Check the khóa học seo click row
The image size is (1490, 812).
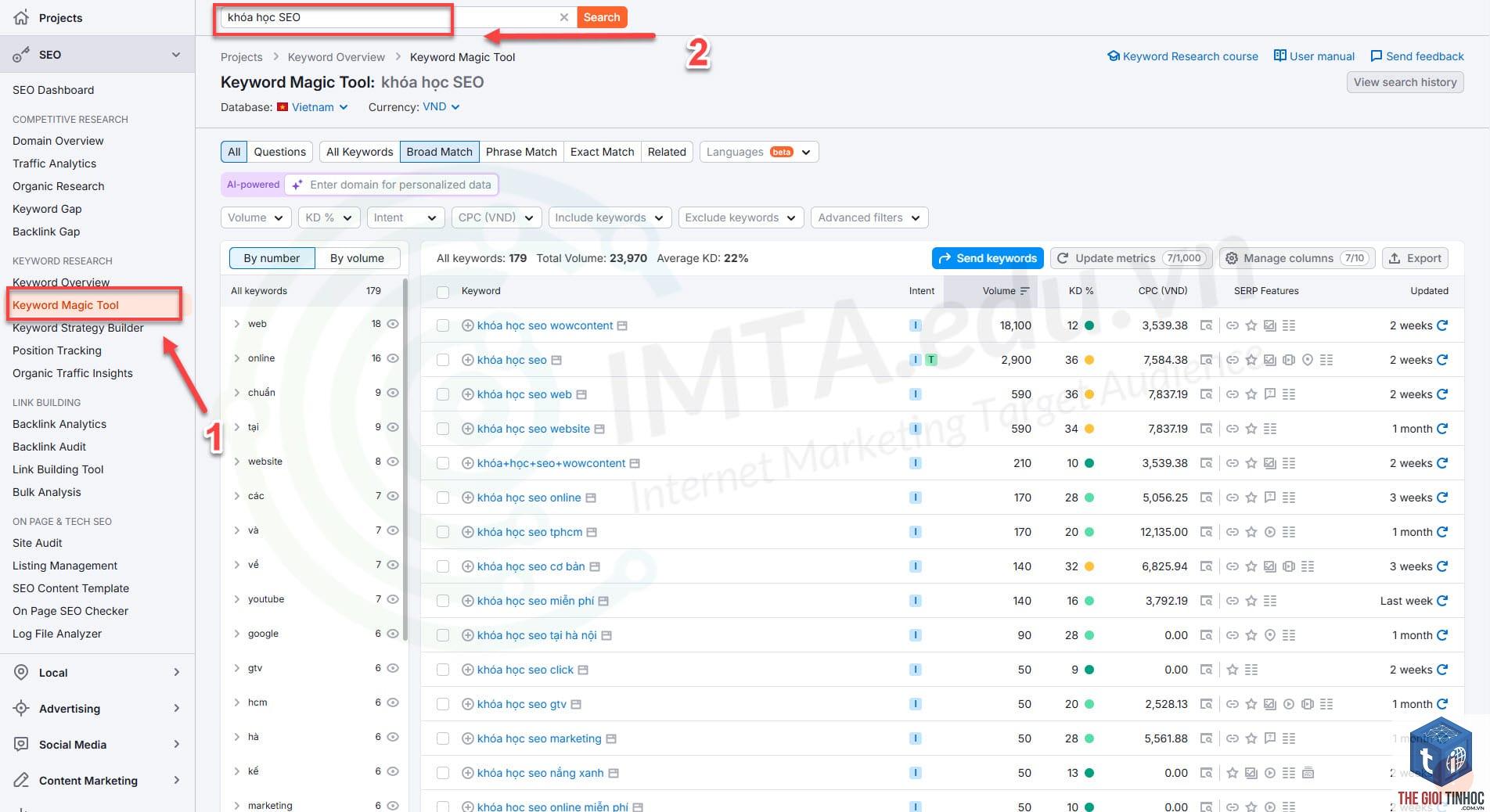[x=443, y=670]
